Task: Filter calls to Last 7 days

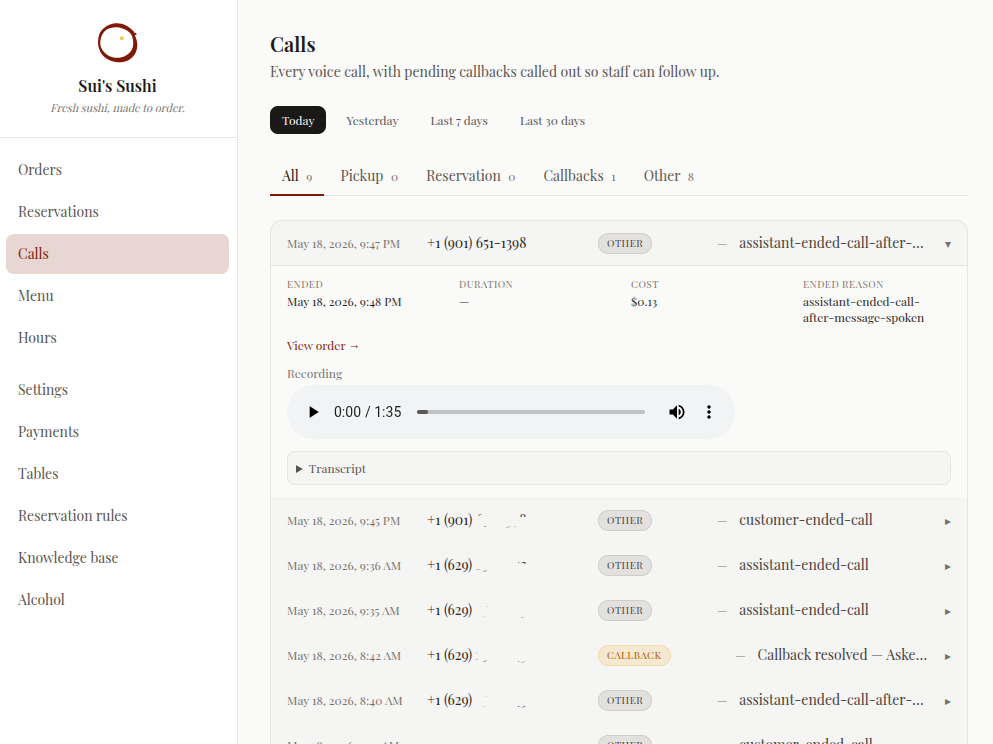Action: tap(459, 120)
